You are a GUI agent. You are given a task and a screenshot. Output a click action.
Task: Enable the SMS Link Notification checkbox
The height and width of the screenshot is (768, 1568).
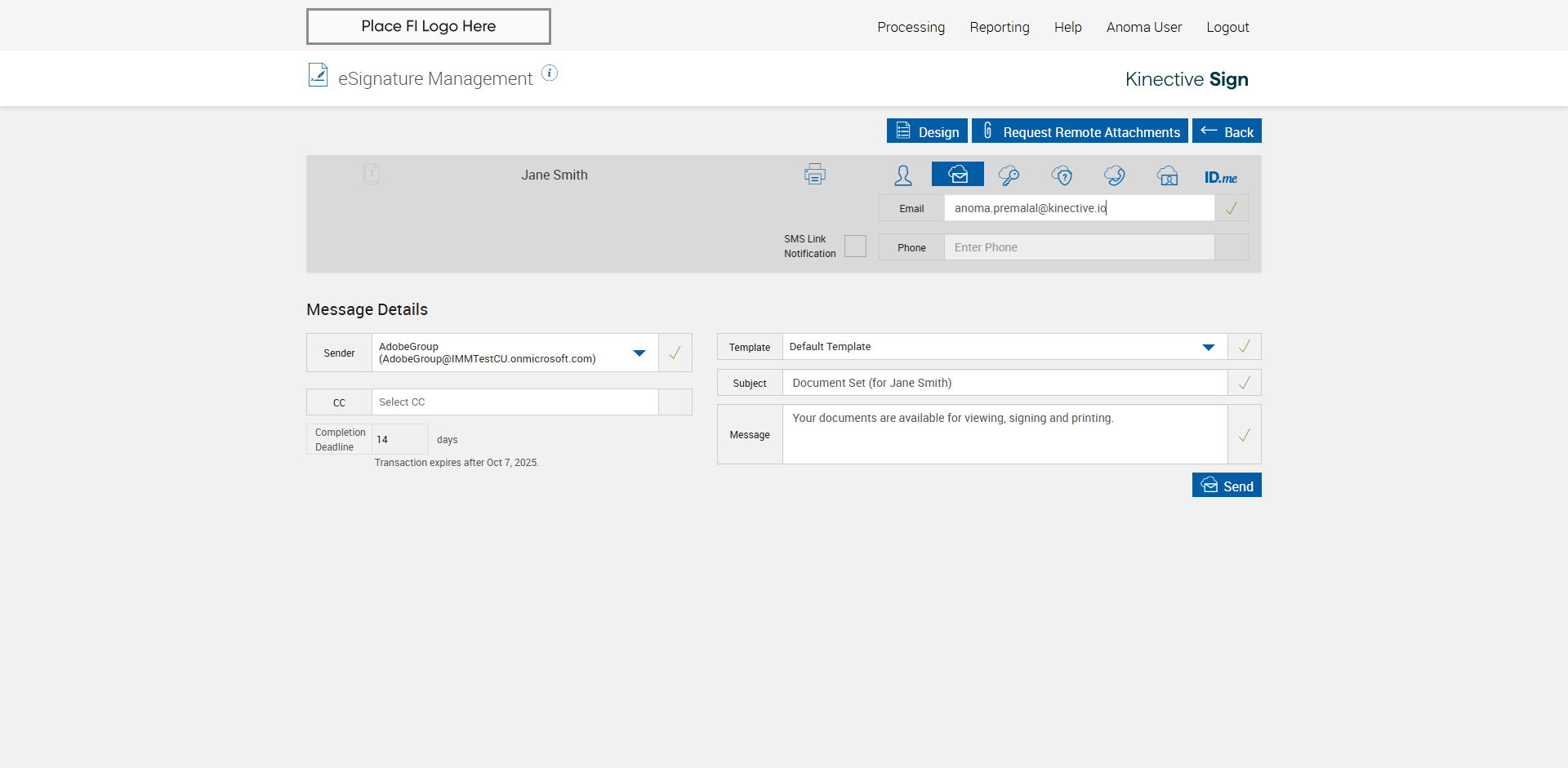click(855, 246)
